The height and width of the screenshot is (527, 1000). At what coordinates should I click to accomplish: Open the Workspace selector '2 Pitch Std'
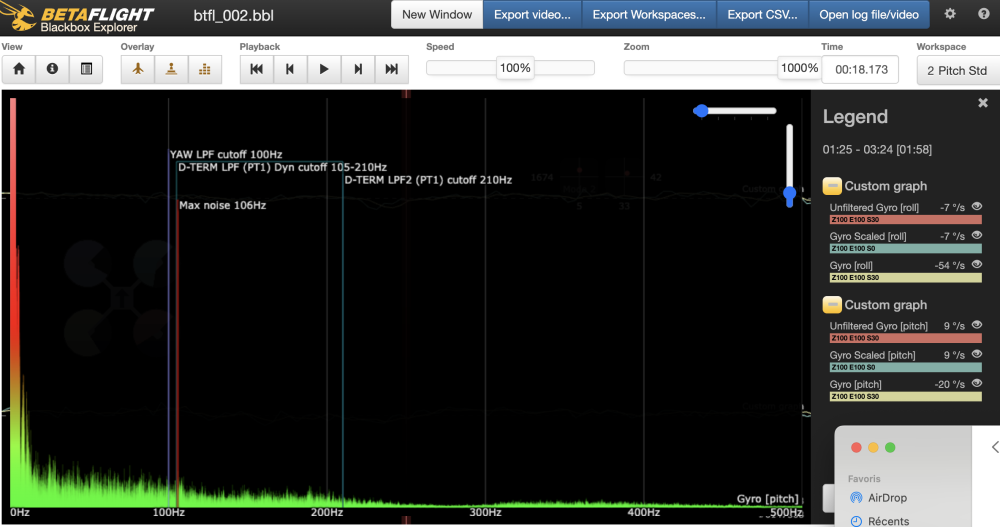click(x=956, y=70)
